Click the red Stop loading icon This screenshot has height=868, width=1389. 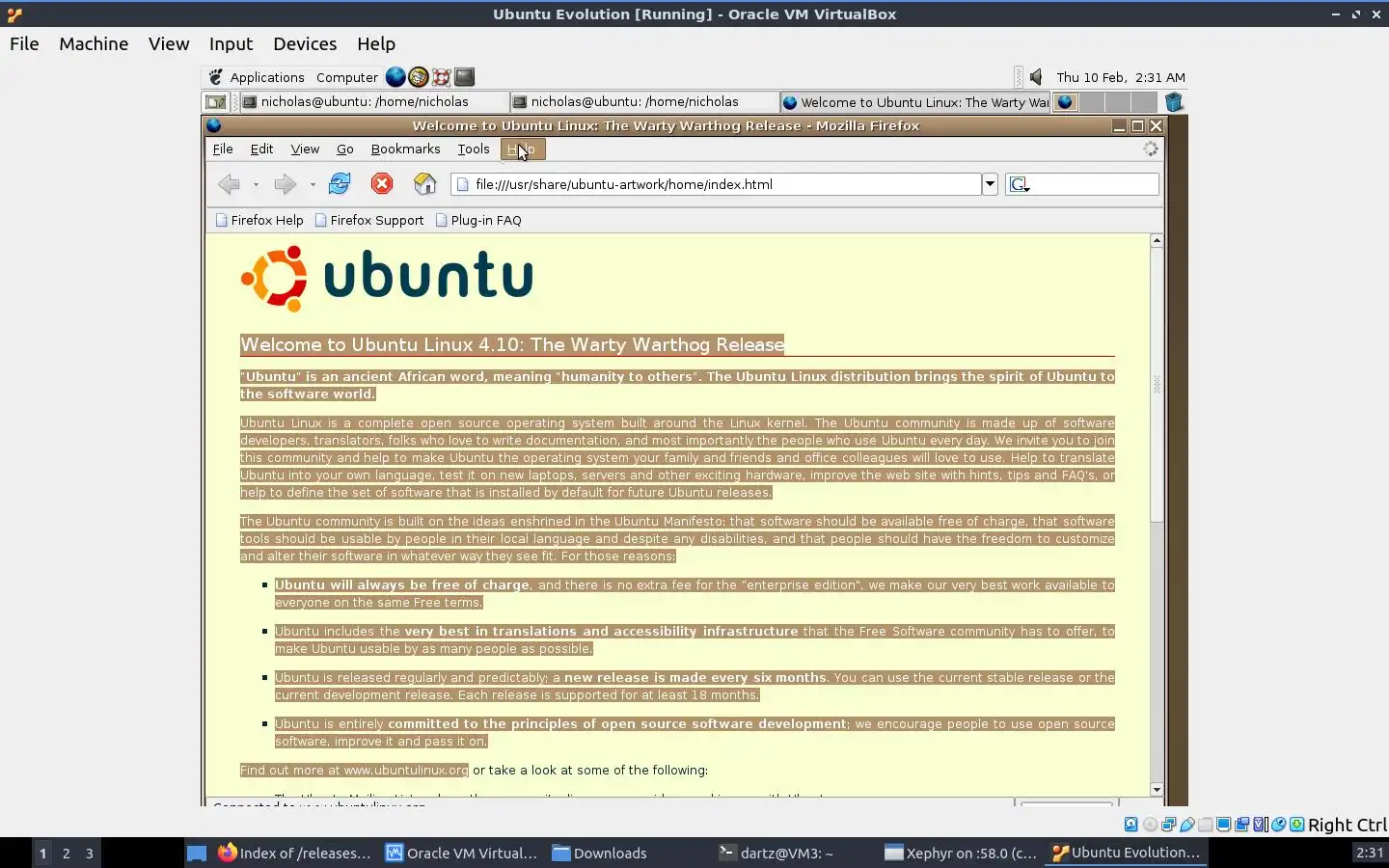382,183
